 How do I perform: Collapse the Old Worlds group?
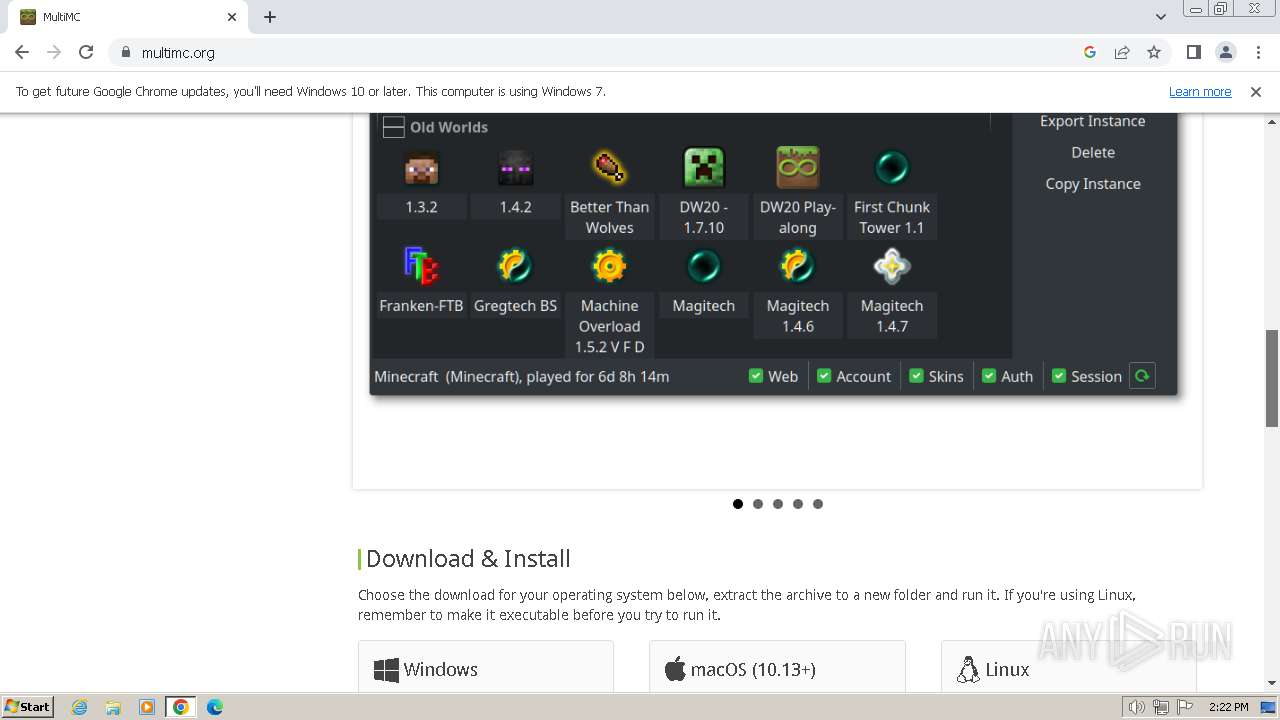point(393,127)
